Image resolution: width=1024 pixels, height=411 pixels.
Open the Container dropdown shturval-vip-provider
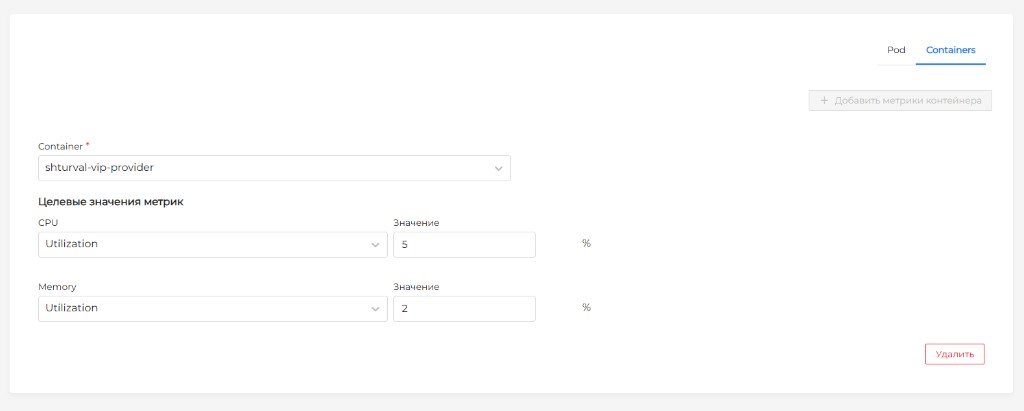274,168
